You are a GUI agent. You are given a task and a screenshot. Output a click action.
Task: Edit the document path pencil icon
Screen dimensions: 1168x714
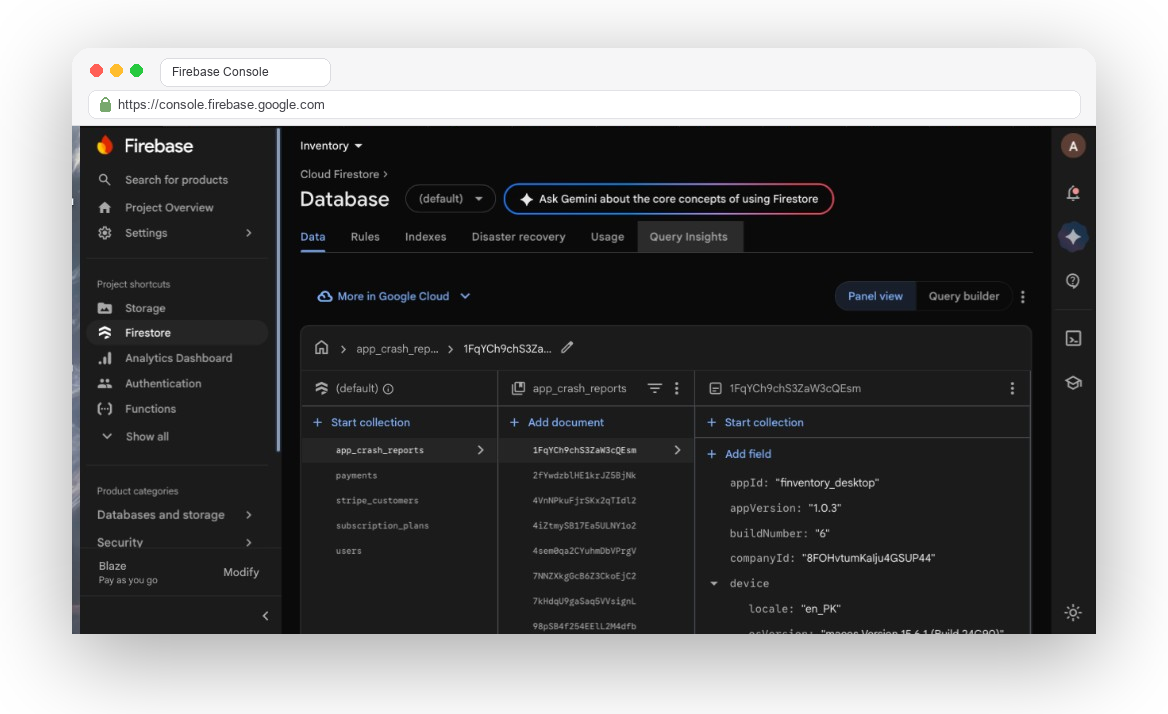pos(567,348)
